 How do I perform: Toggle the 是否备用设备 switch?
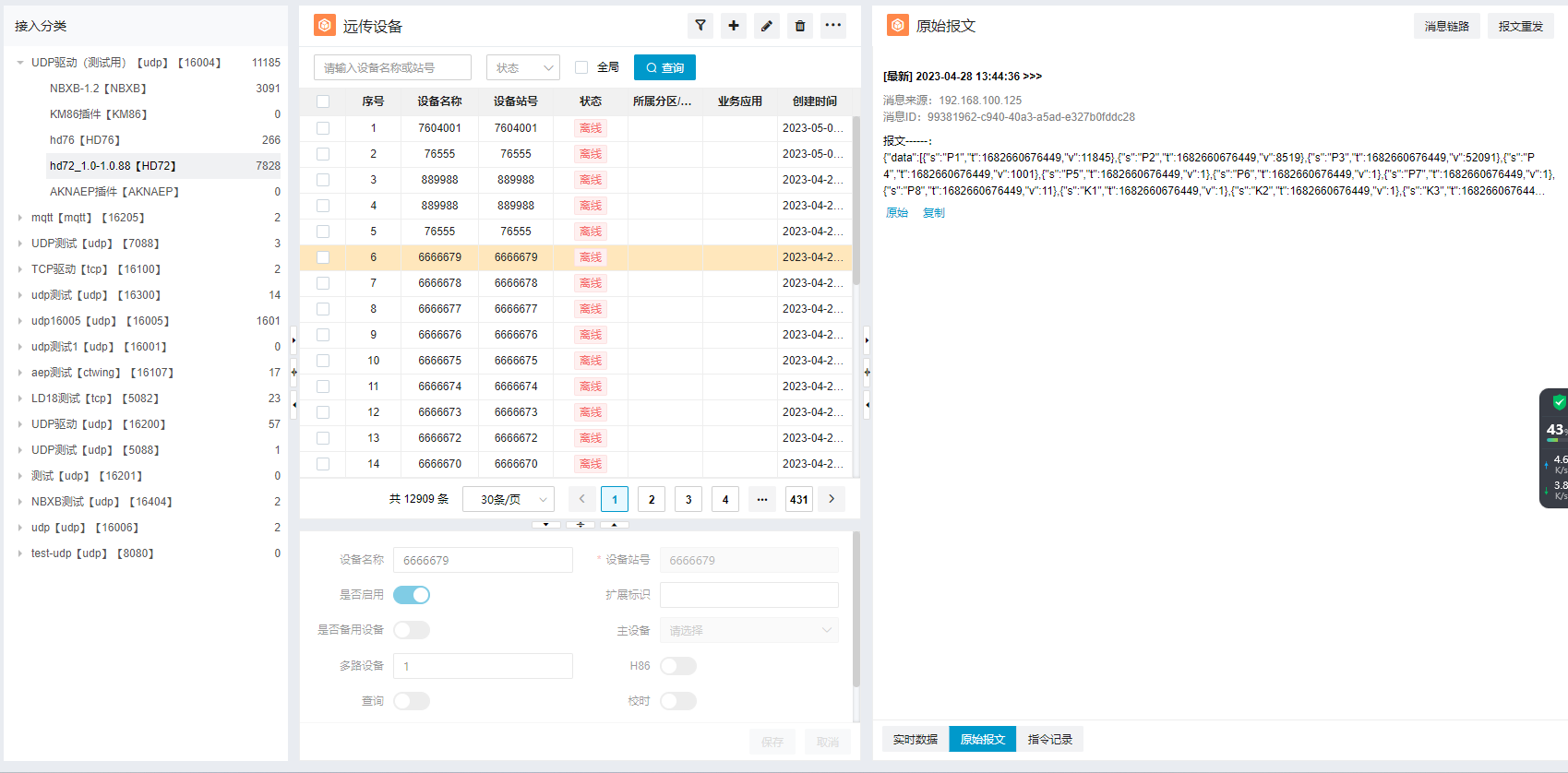[x=412, y=630]
